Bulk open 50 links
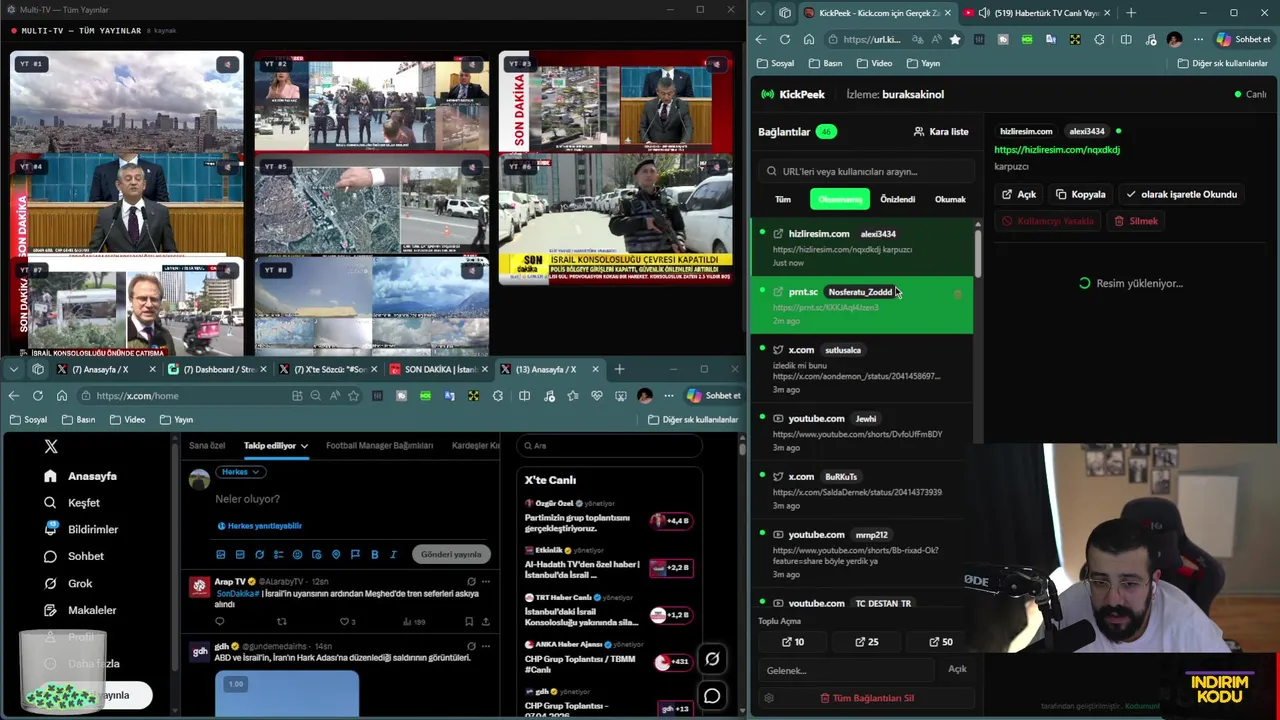Image resolution: width=1280 pixels, height=720 pixels. [x=941, y=642]
